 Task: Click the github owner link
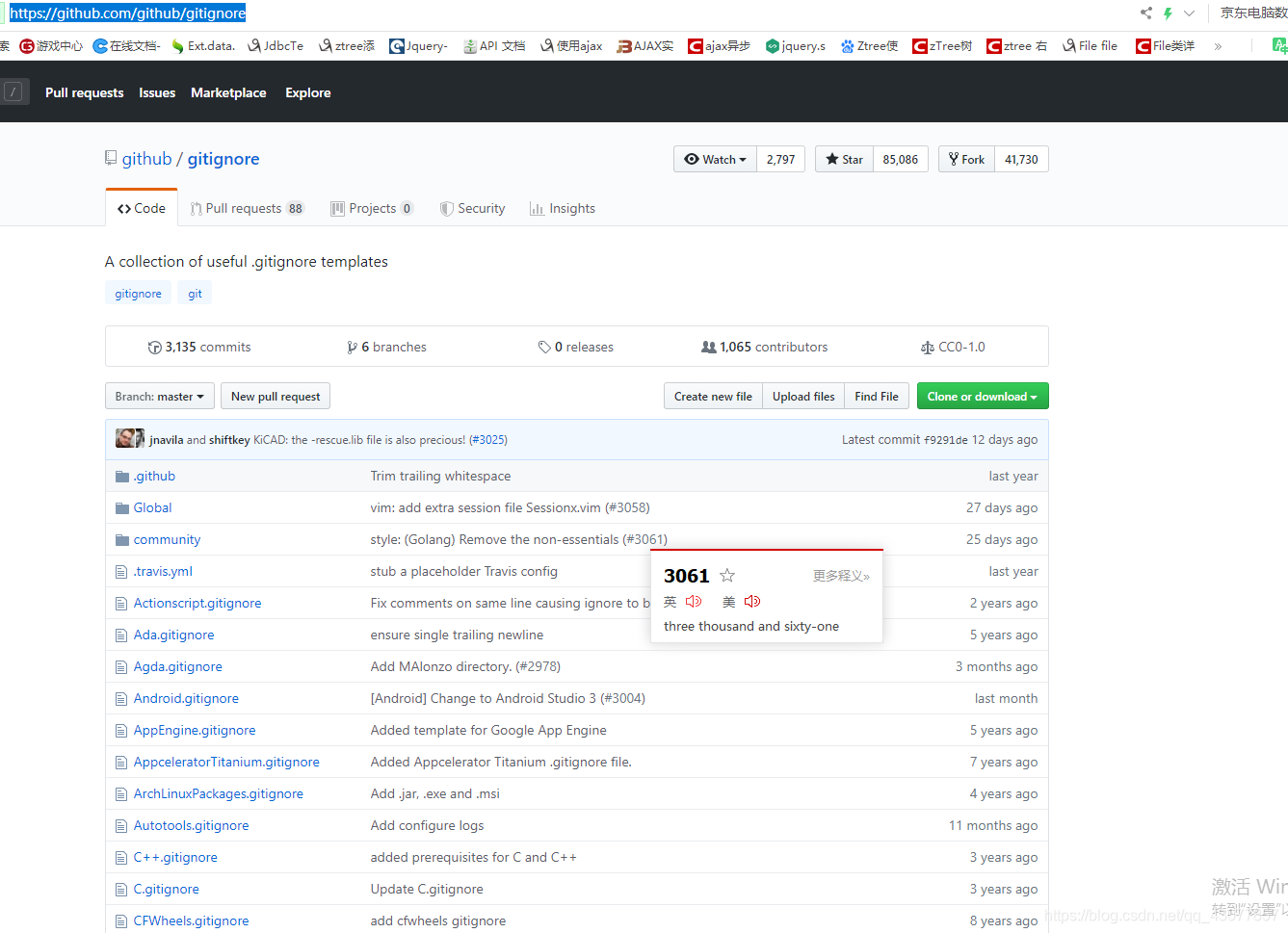point(146,159)
